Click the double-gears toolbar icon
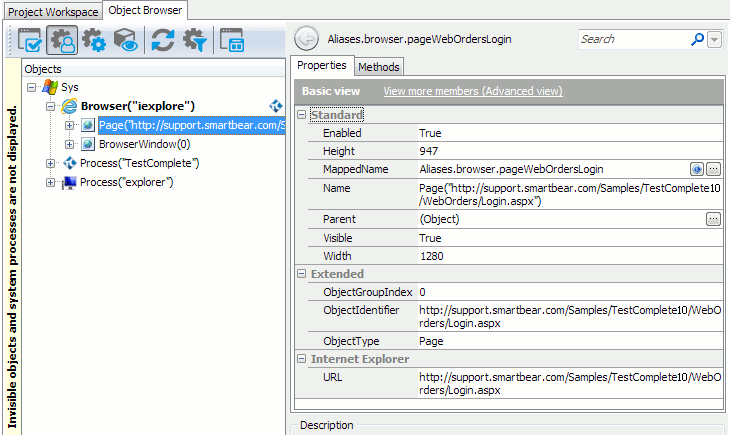 point(94,40)
